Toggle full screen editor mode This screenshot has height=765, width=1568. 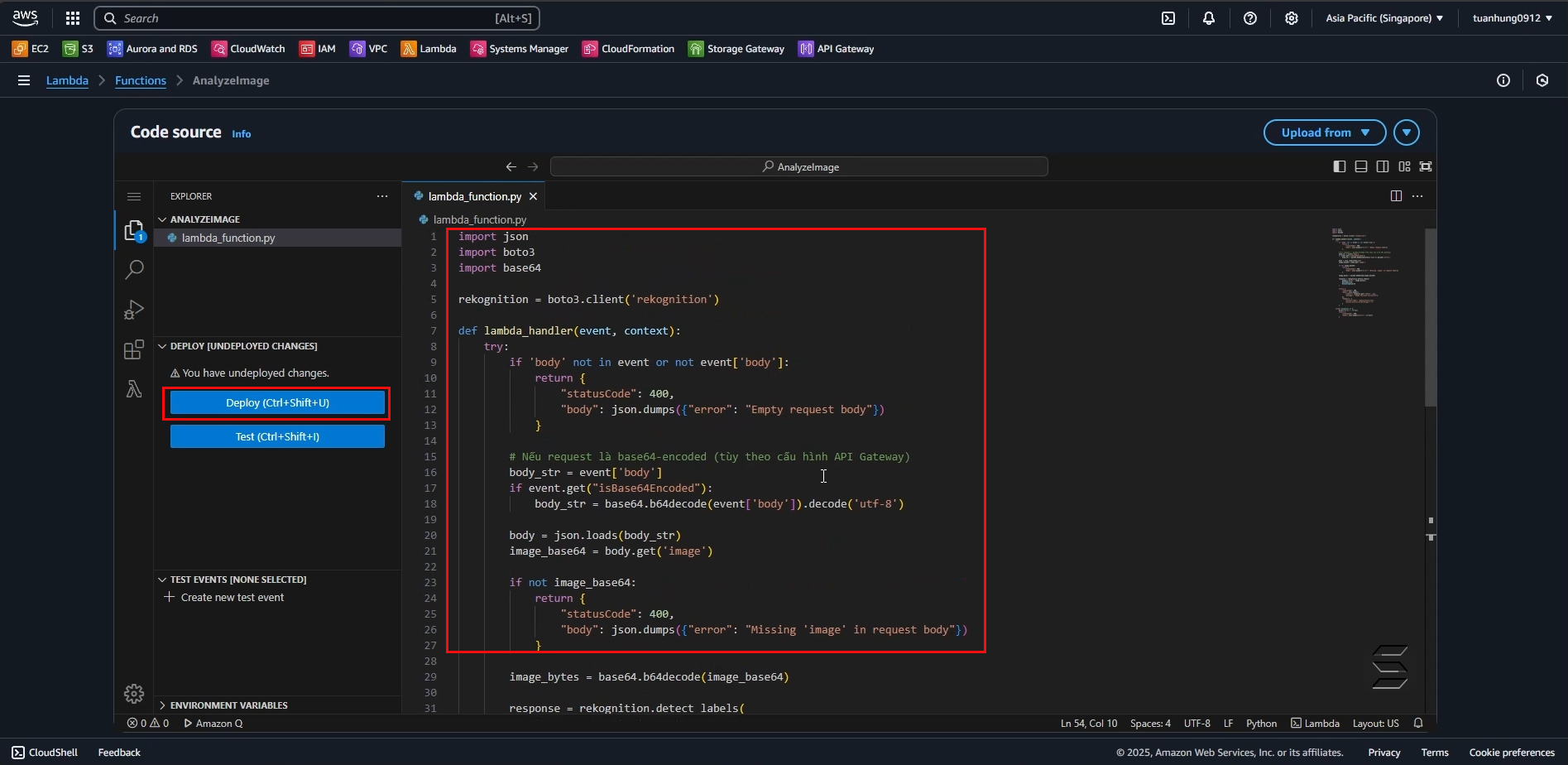[1426, 166]
